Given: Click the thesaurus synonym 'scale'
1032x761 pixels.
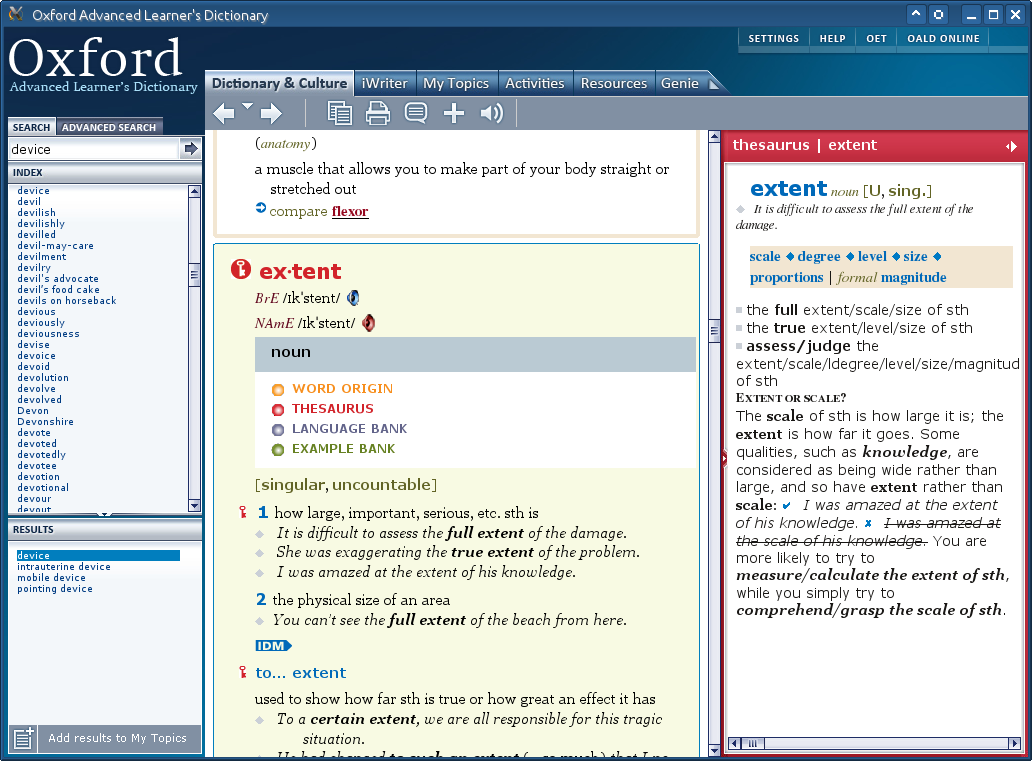Looking at the screenshot, I should pyautogui.click(x=765, y=256).
